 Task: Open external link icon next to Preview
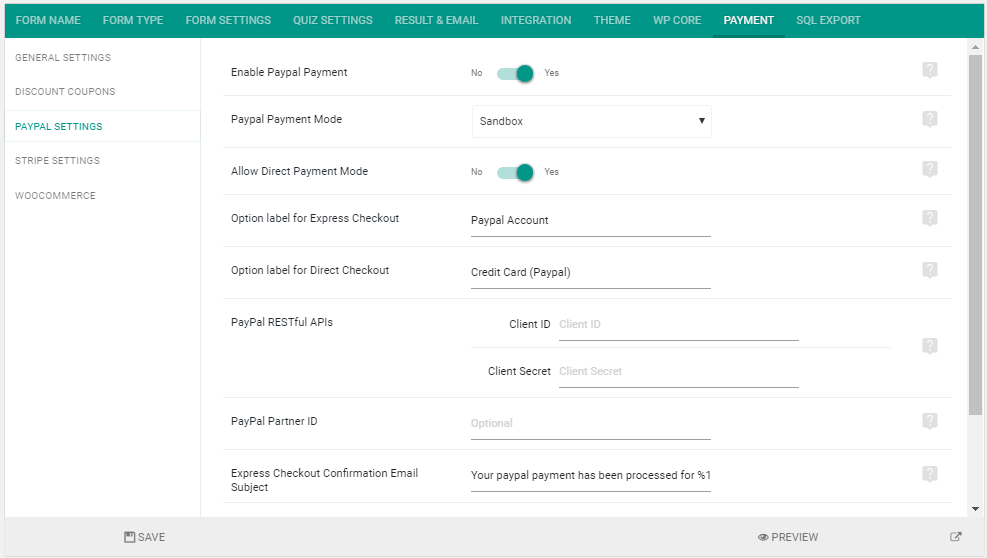(x=956, y=537)
